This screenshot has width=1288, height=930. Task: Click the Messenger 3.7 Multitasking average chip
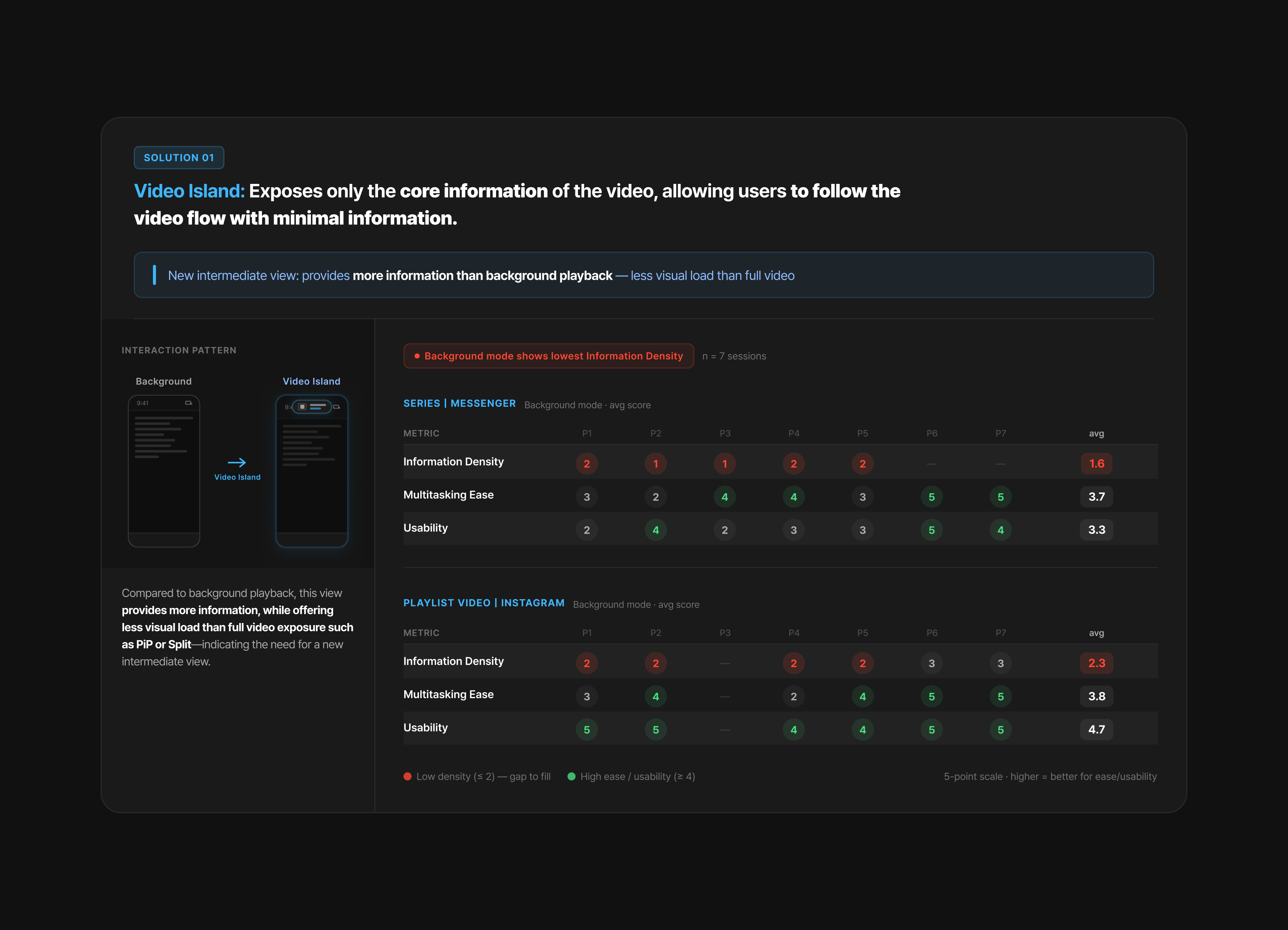1096,497
